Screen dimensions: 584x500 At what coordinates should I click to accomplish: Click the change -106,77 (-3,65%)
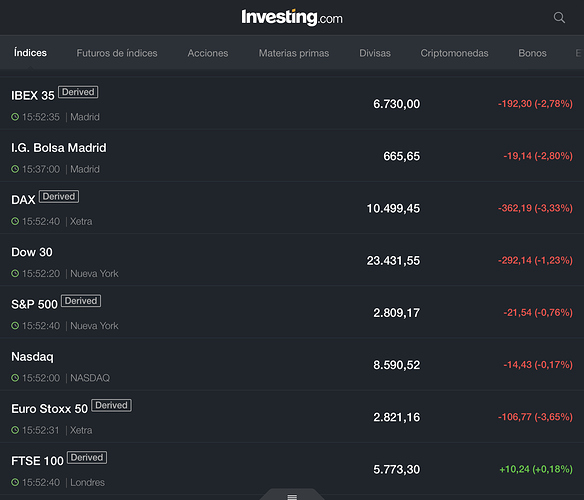point(535,417)
